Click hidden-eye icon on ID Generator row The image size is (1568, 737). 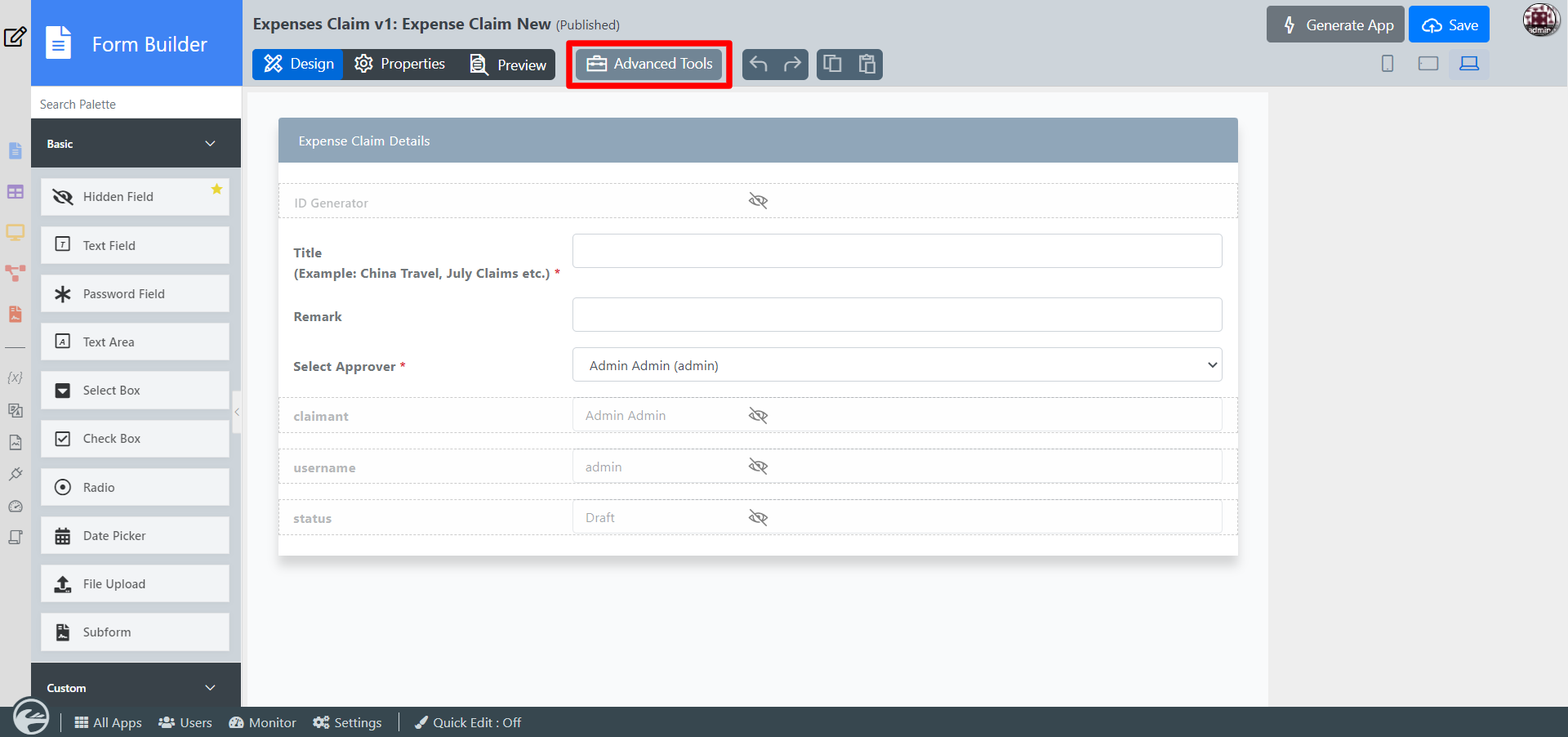[x=758, y=201]
